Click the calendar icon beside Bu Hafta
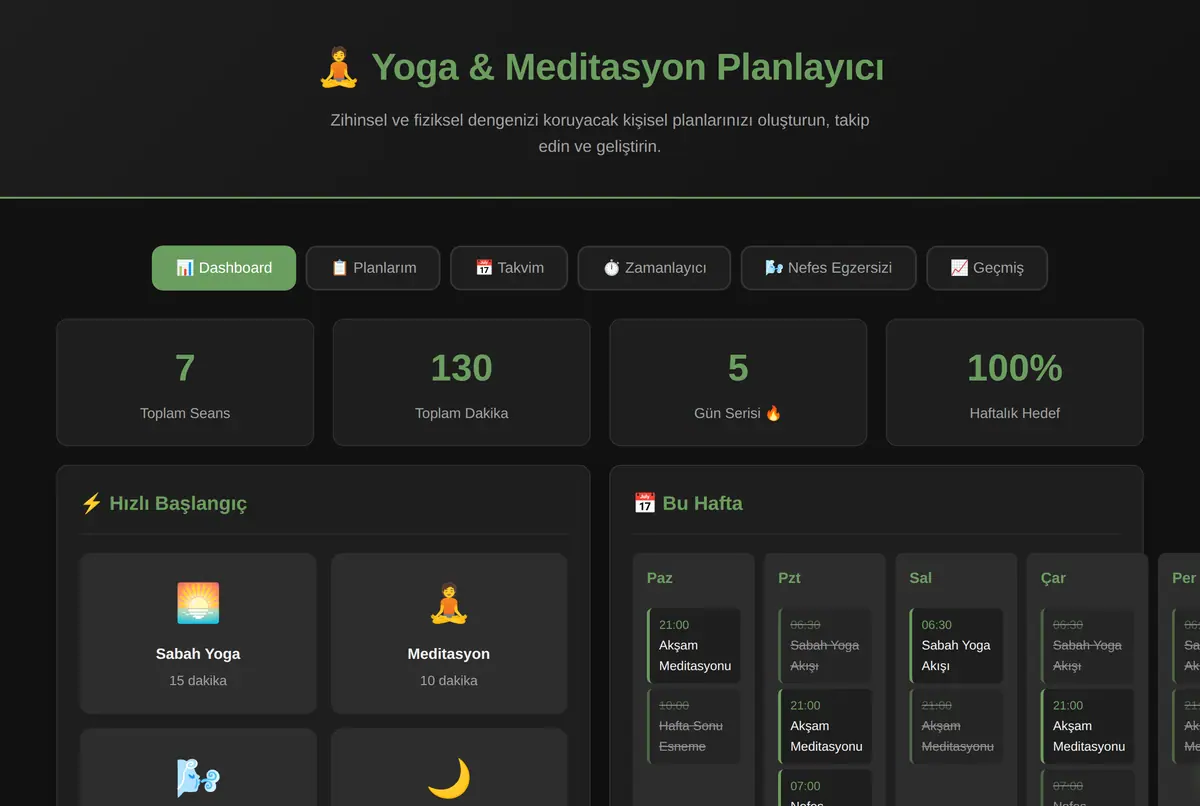Viewport: 1200px width, 806px height. 645,503
